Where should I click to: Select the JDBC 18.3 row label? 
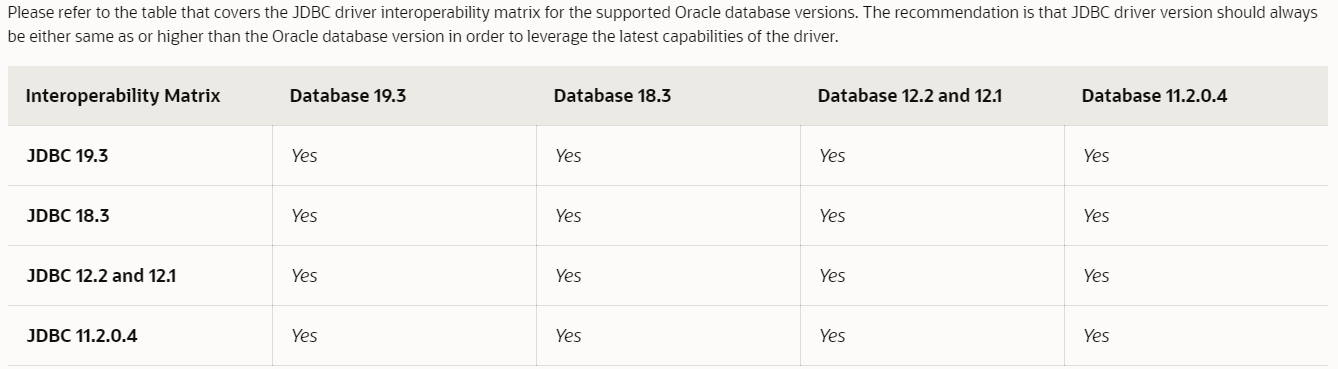68,216
